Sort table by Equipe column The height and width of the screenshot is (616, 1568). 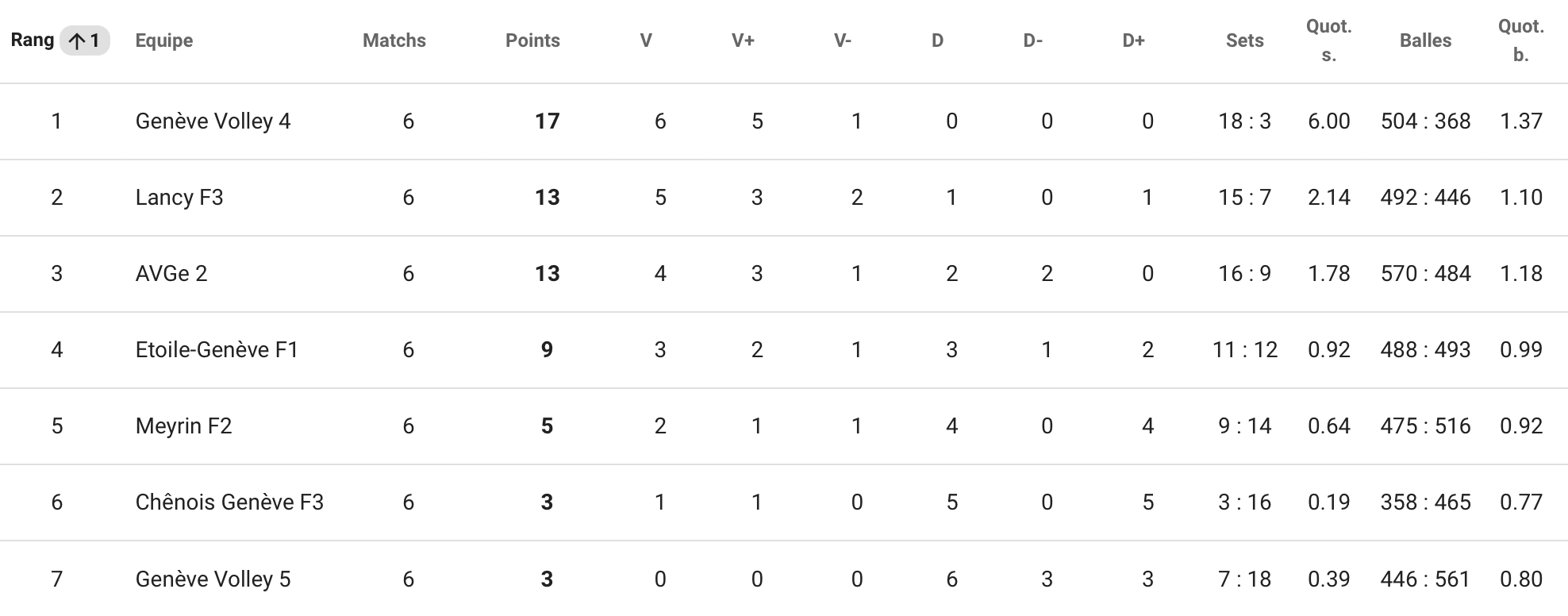[164, 40]
